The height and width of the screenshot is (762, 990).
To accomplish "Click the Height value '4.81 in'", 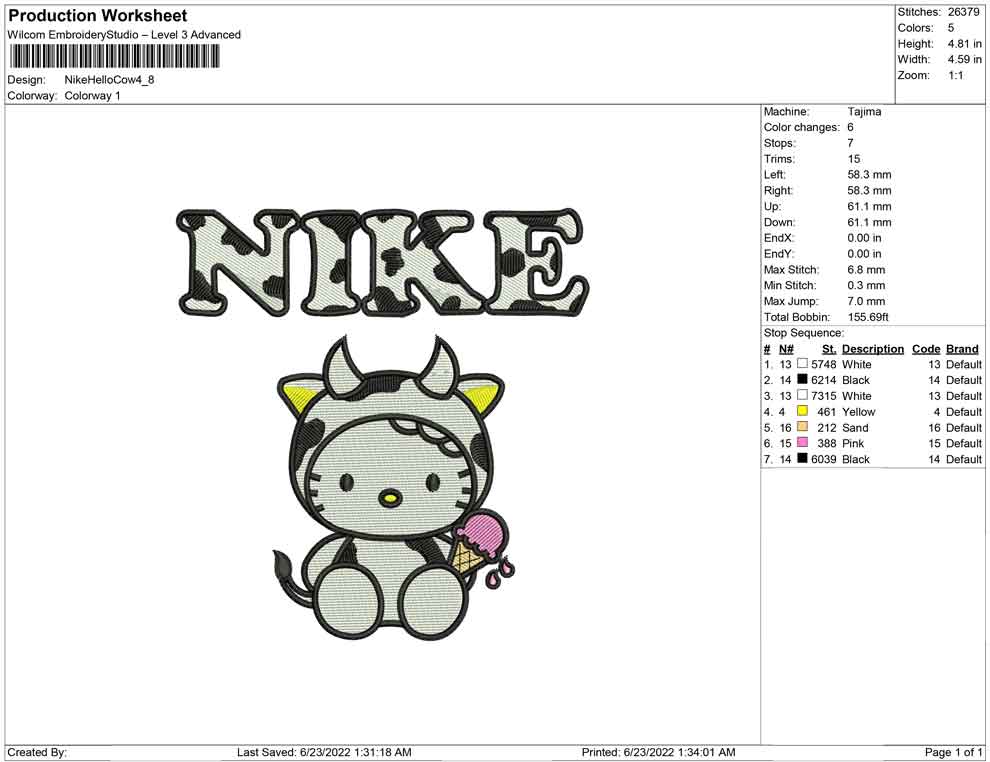I will point(965,44).
